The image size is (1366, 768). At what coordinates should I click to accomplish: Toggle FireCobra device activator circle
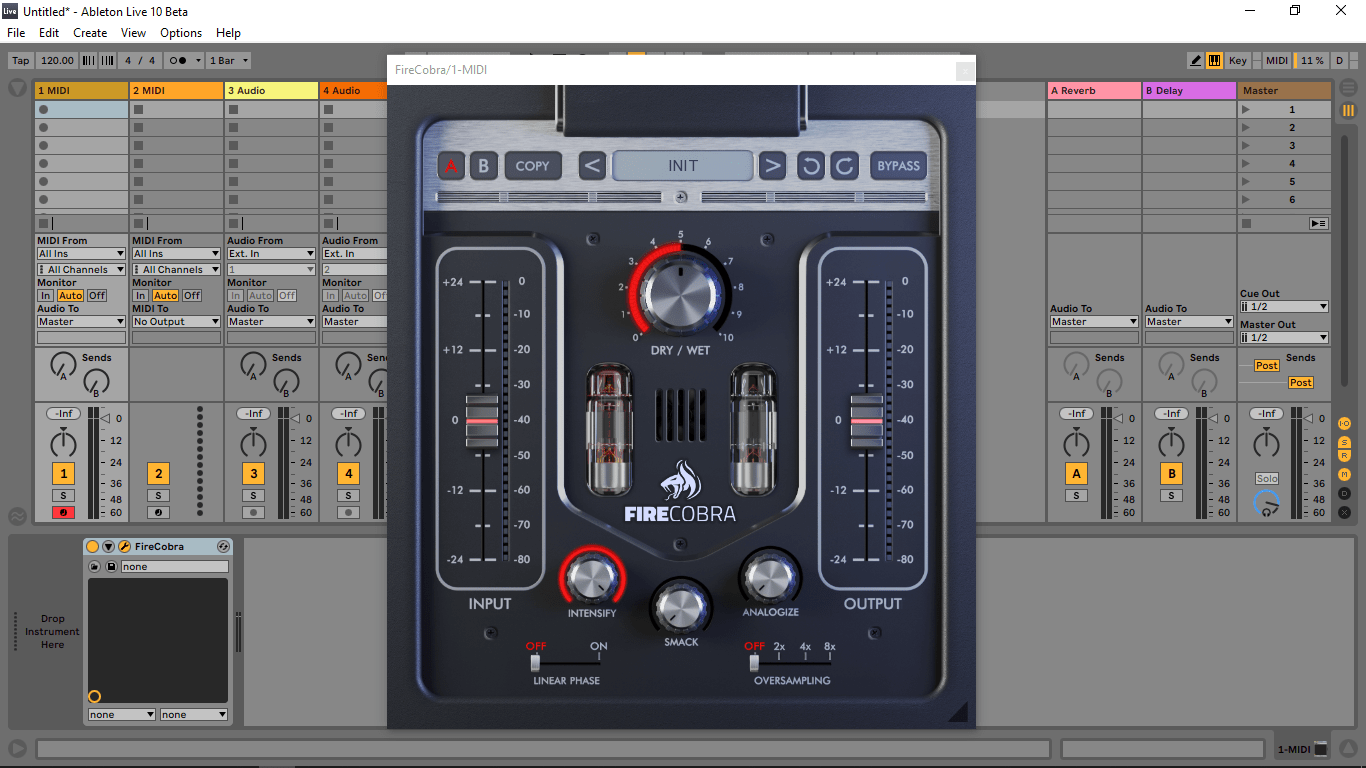click(x=93, y=547)
